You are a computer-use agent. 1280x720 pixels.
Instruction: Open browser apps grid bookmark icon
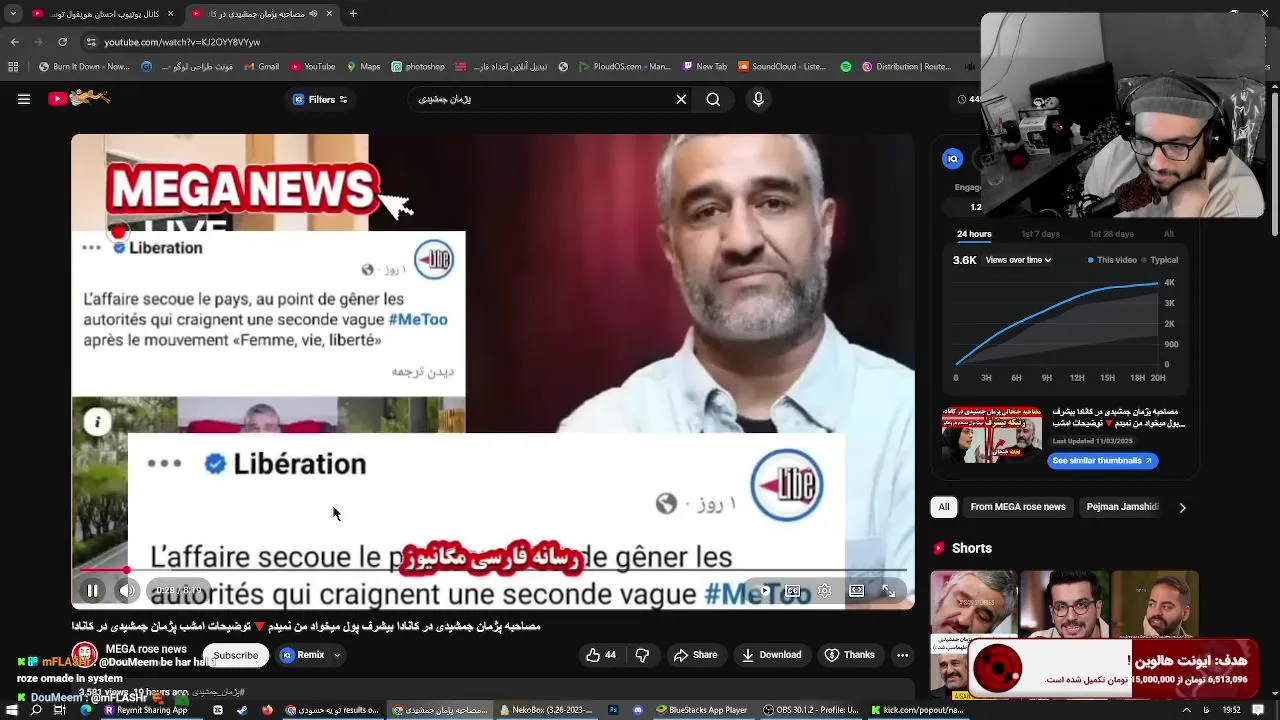pyautogui.click(x=13, y=67)
